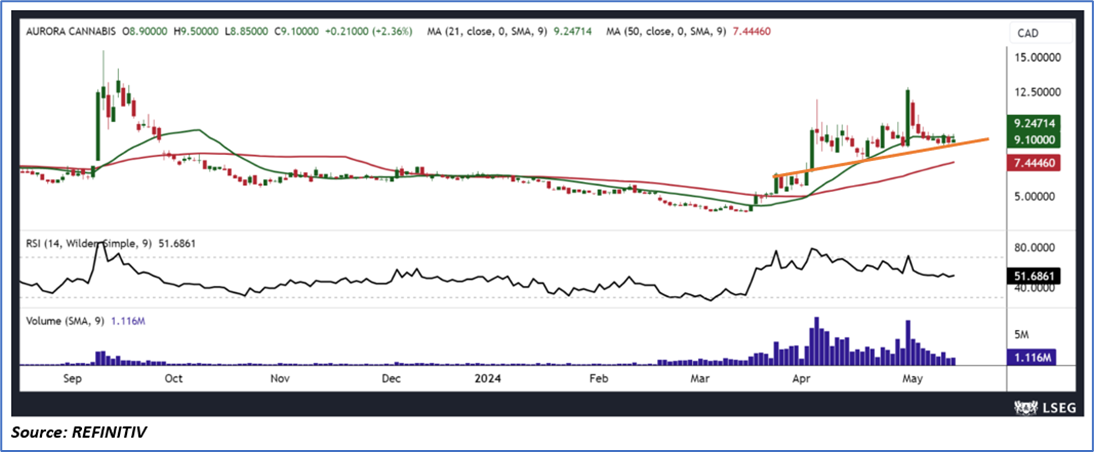The width and height of the screenshot is (1094, 452).
Task: Click the Sep label on time axis
Action: tap(72, 379)
